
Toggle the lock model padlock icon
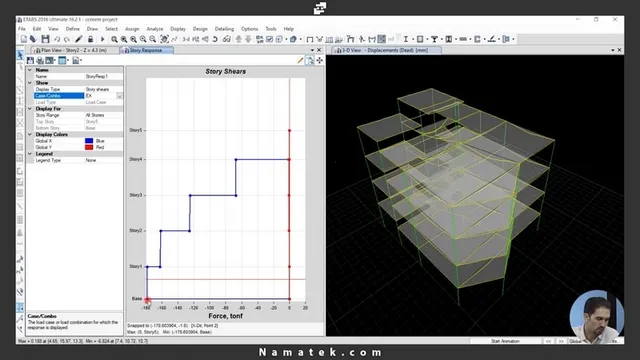tap(91, 39)
